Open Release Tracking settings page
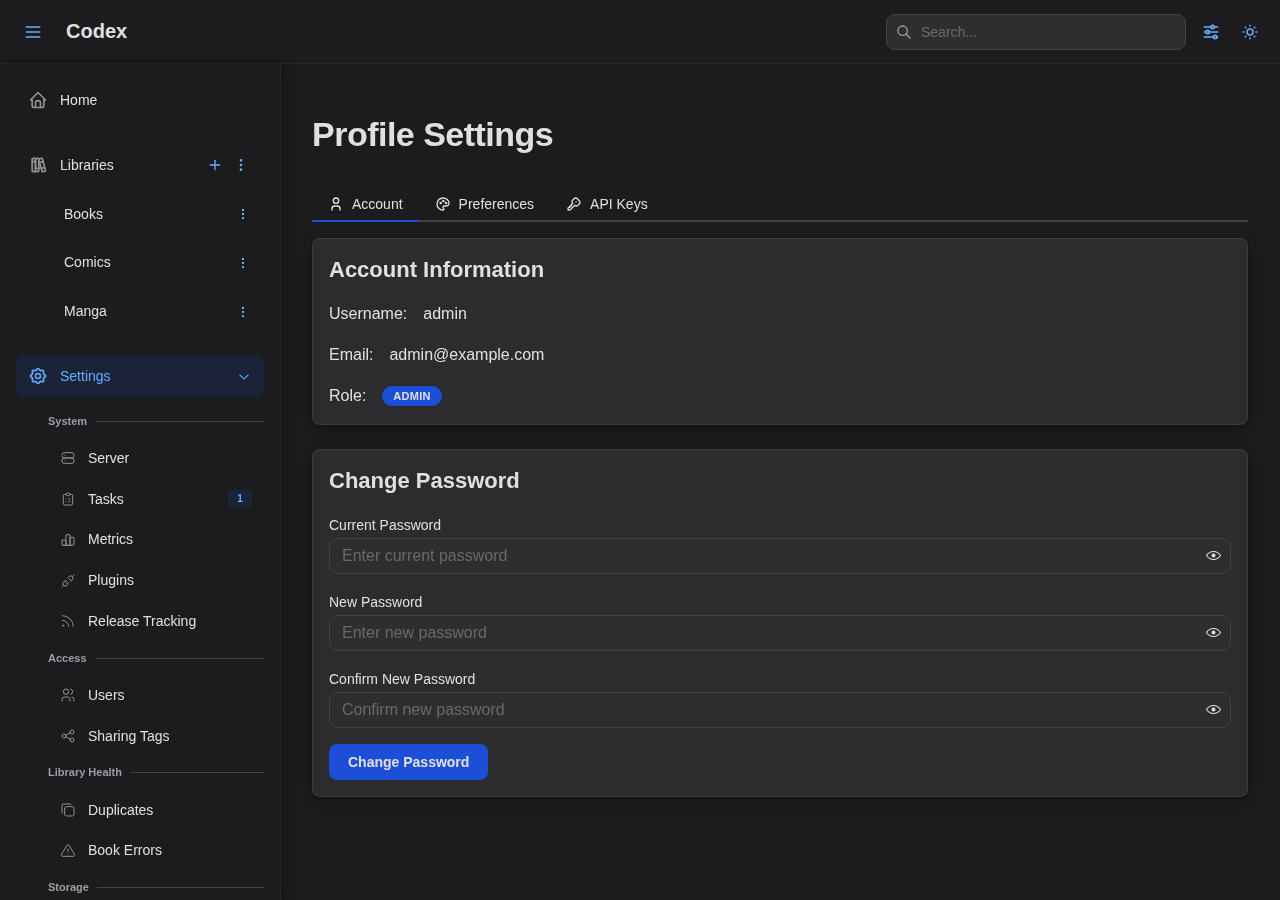 pos(156,621)
